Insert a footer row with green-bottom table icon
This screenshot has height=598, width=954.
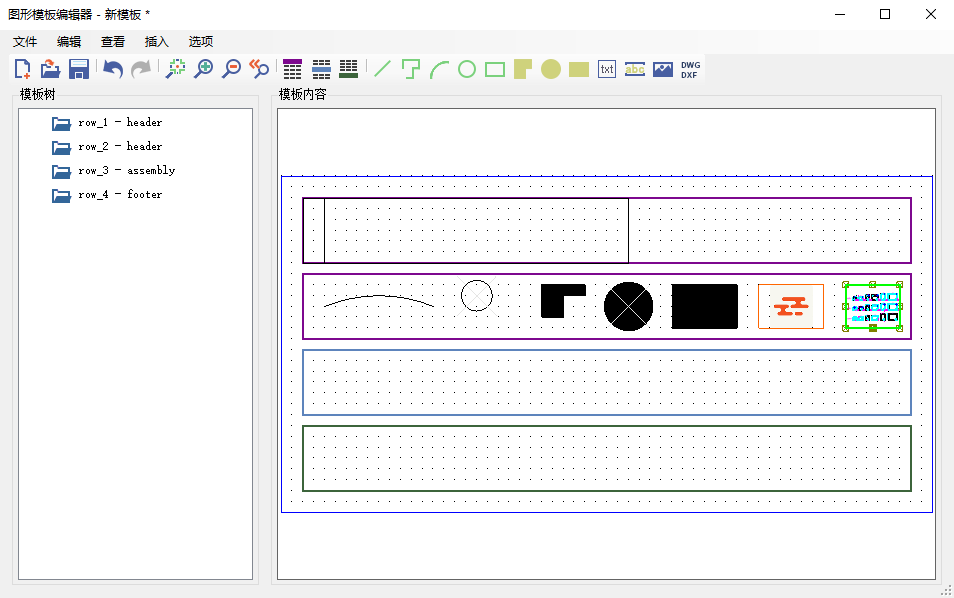point(349,69)
